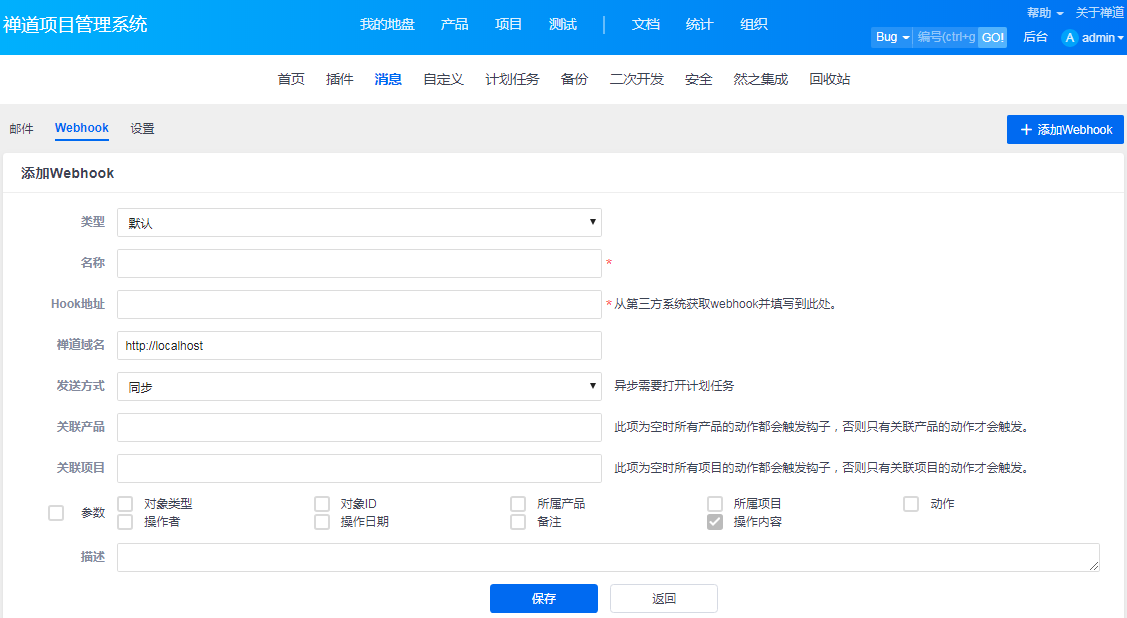Expand the 帮助 menu

1044,13
